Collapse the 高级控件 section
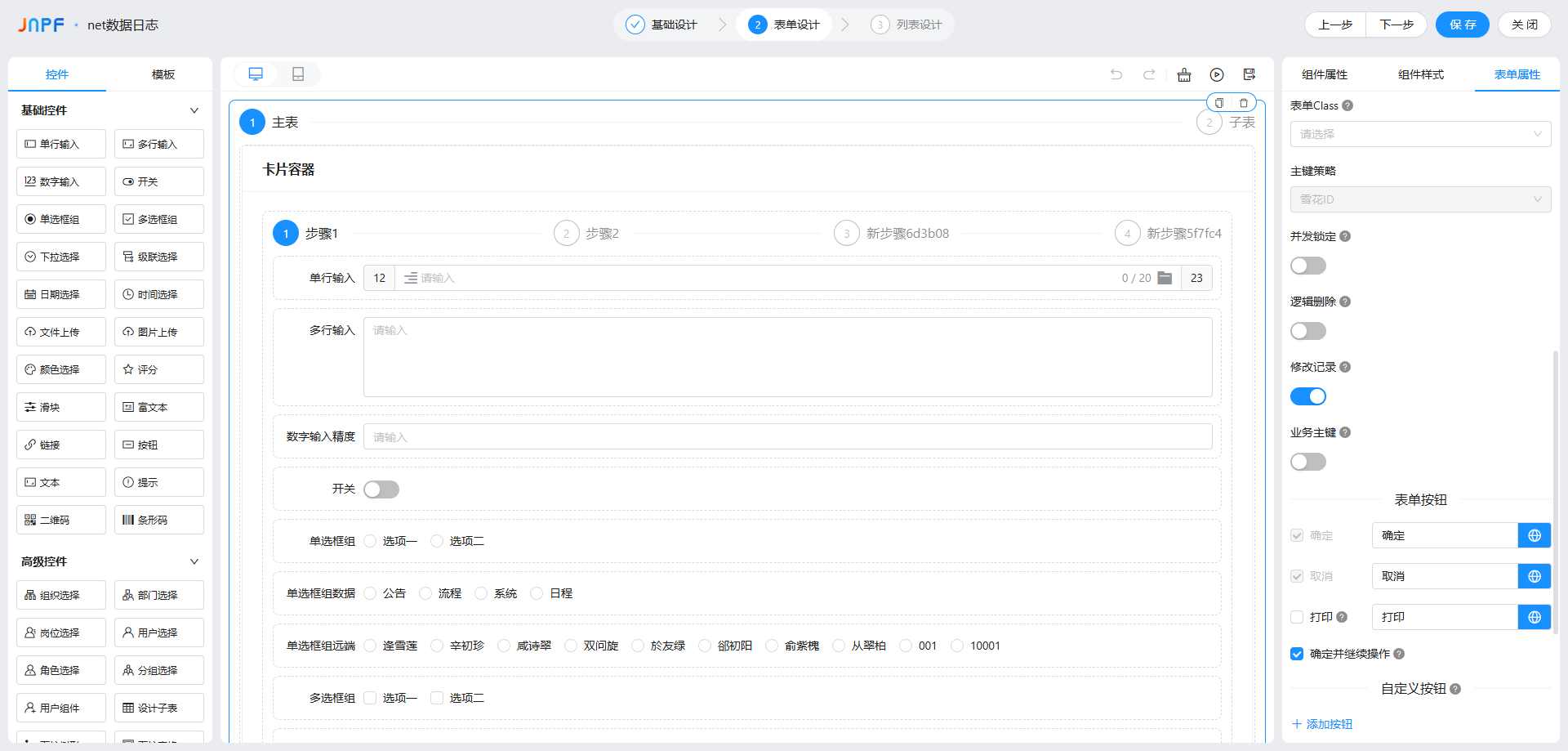 (x=194, y=561)
